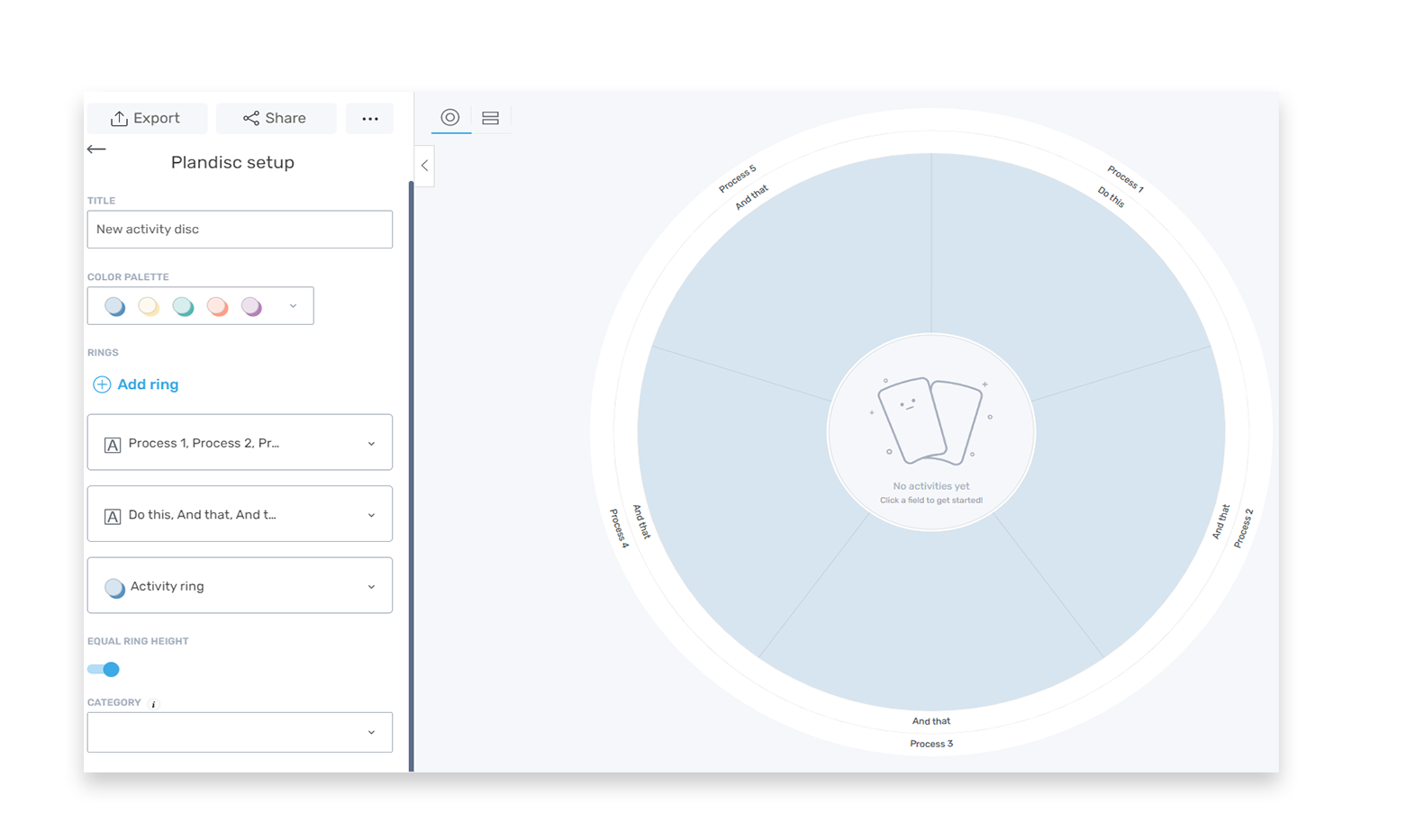This screenshot has height=840, width=1406.
Task: Click the text ring icon for Process 1
Action: (x=113, y=445)
